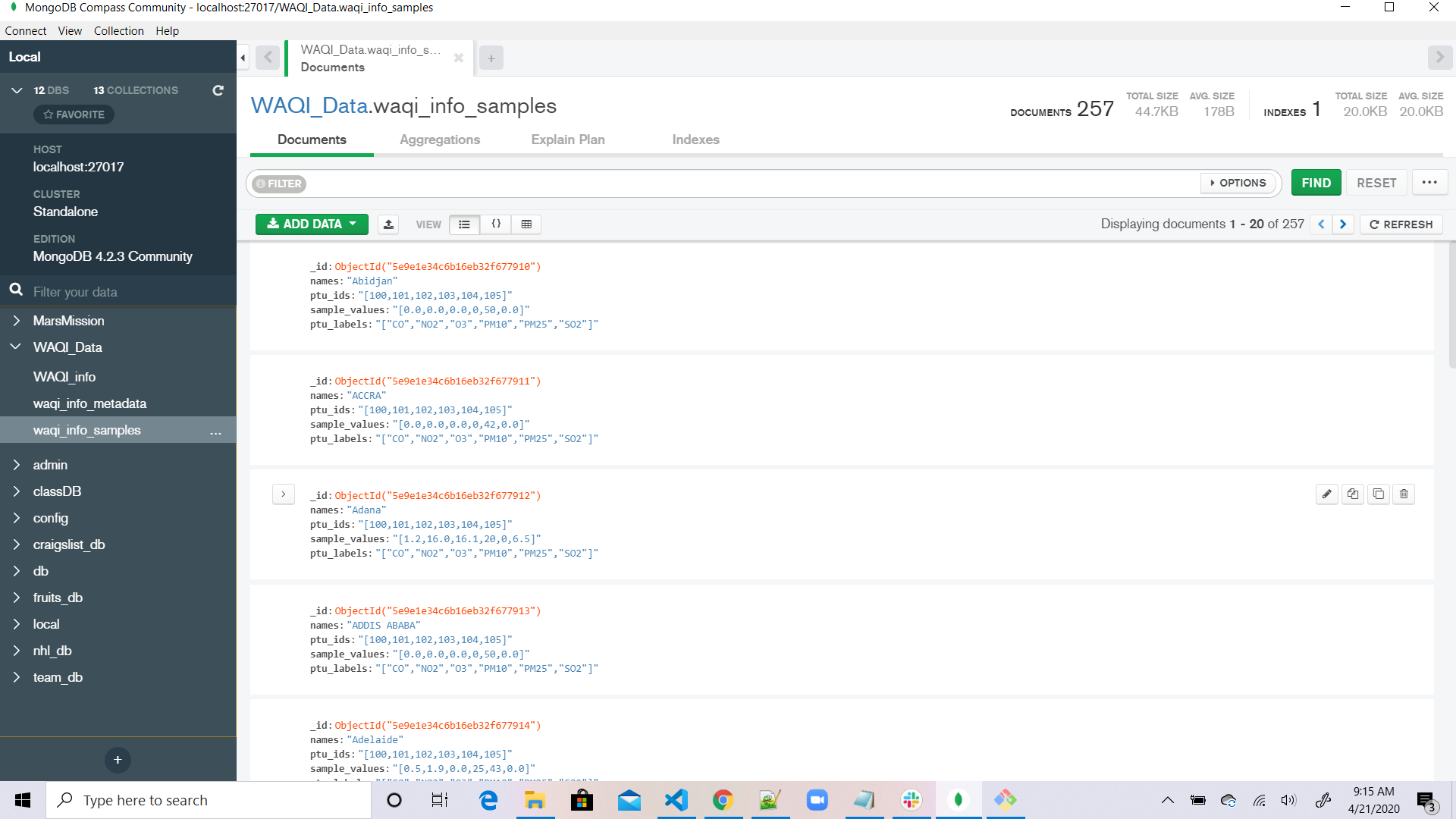Open MongoDB Compass taskbar icon
The width and height of the screenshot is (1456, 819).
[x=959, y=800]
